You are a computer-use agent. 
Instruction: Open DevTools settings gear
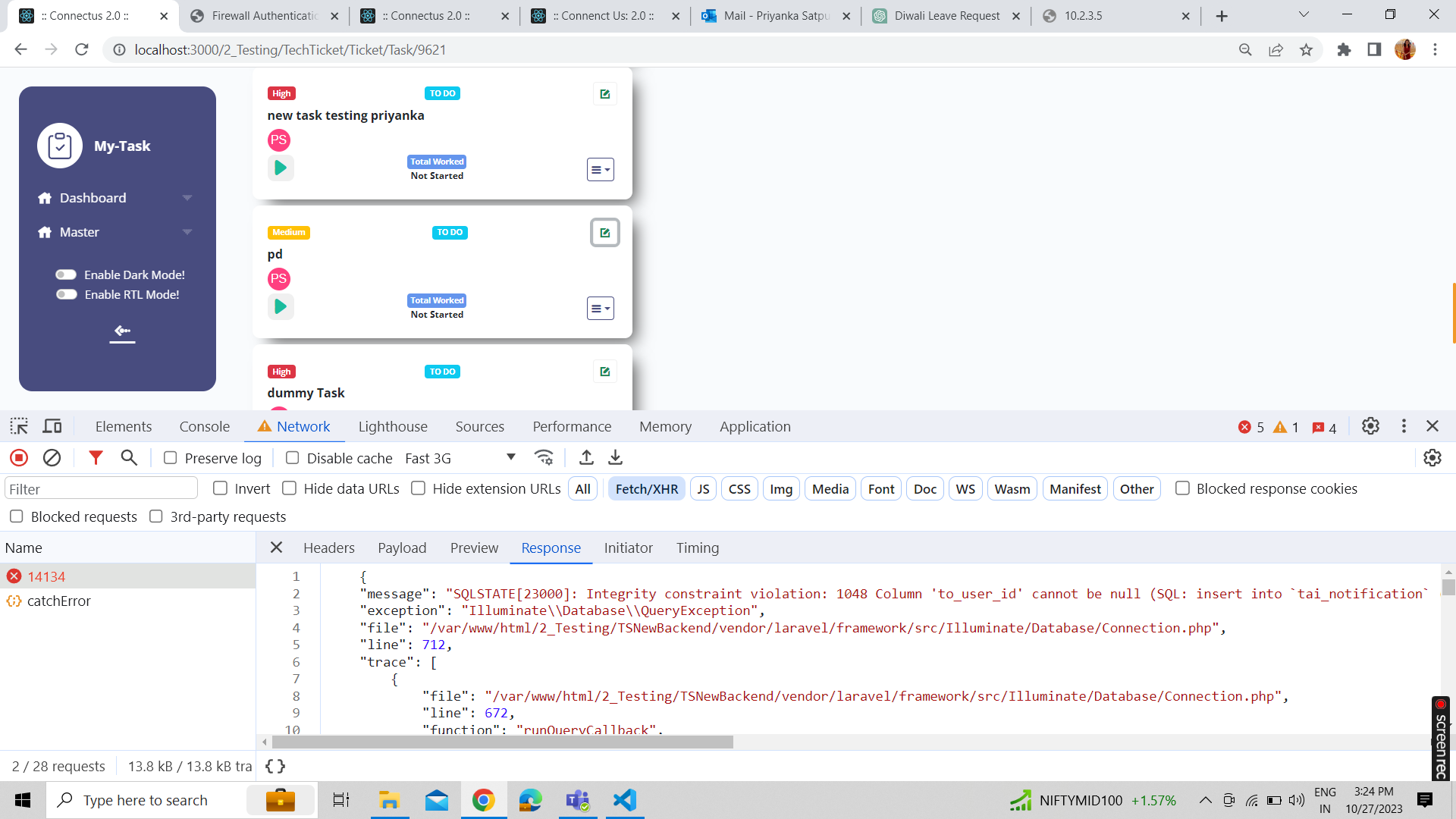1370,426
